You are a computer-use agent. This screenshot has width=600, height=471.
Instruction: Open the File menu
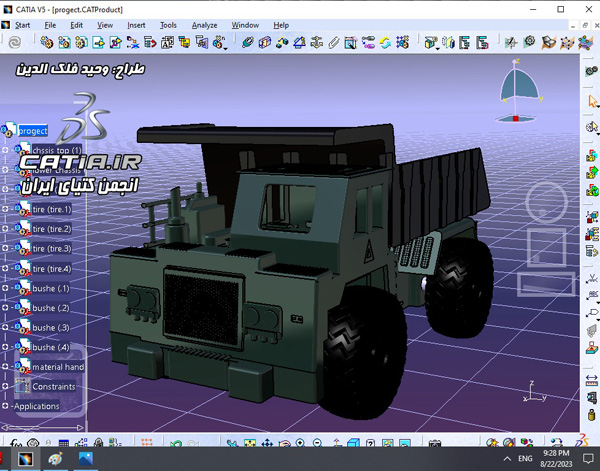pyautogui.click(x=50, y=25)
